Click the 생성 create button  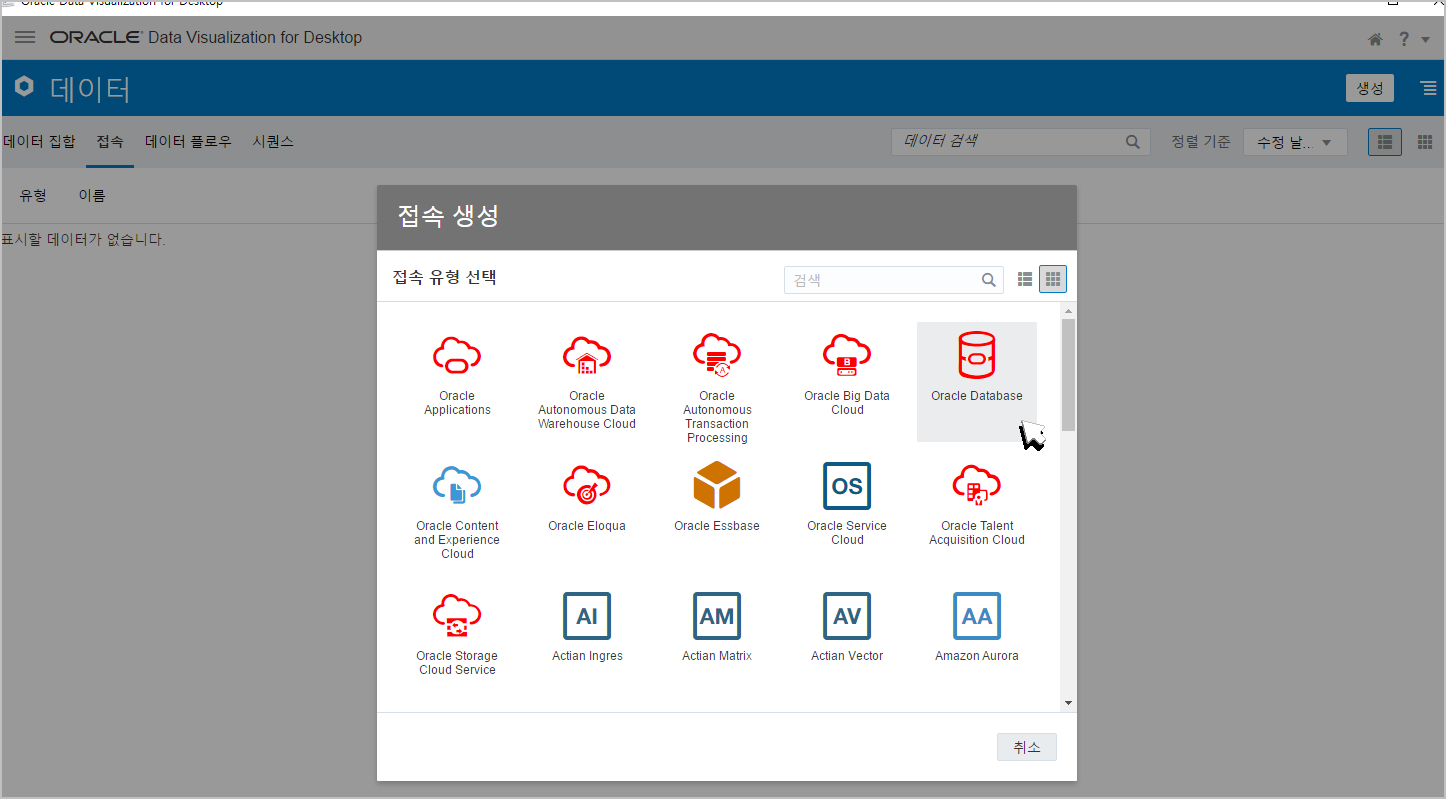coord(1369,88)
